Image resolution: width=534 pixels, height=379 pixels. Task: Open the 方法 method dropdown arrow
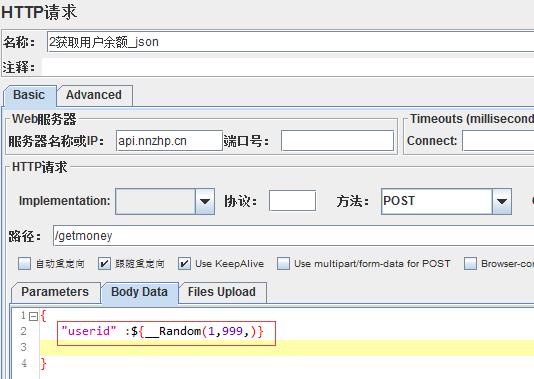pyautogui.click(x=502, y=201)
